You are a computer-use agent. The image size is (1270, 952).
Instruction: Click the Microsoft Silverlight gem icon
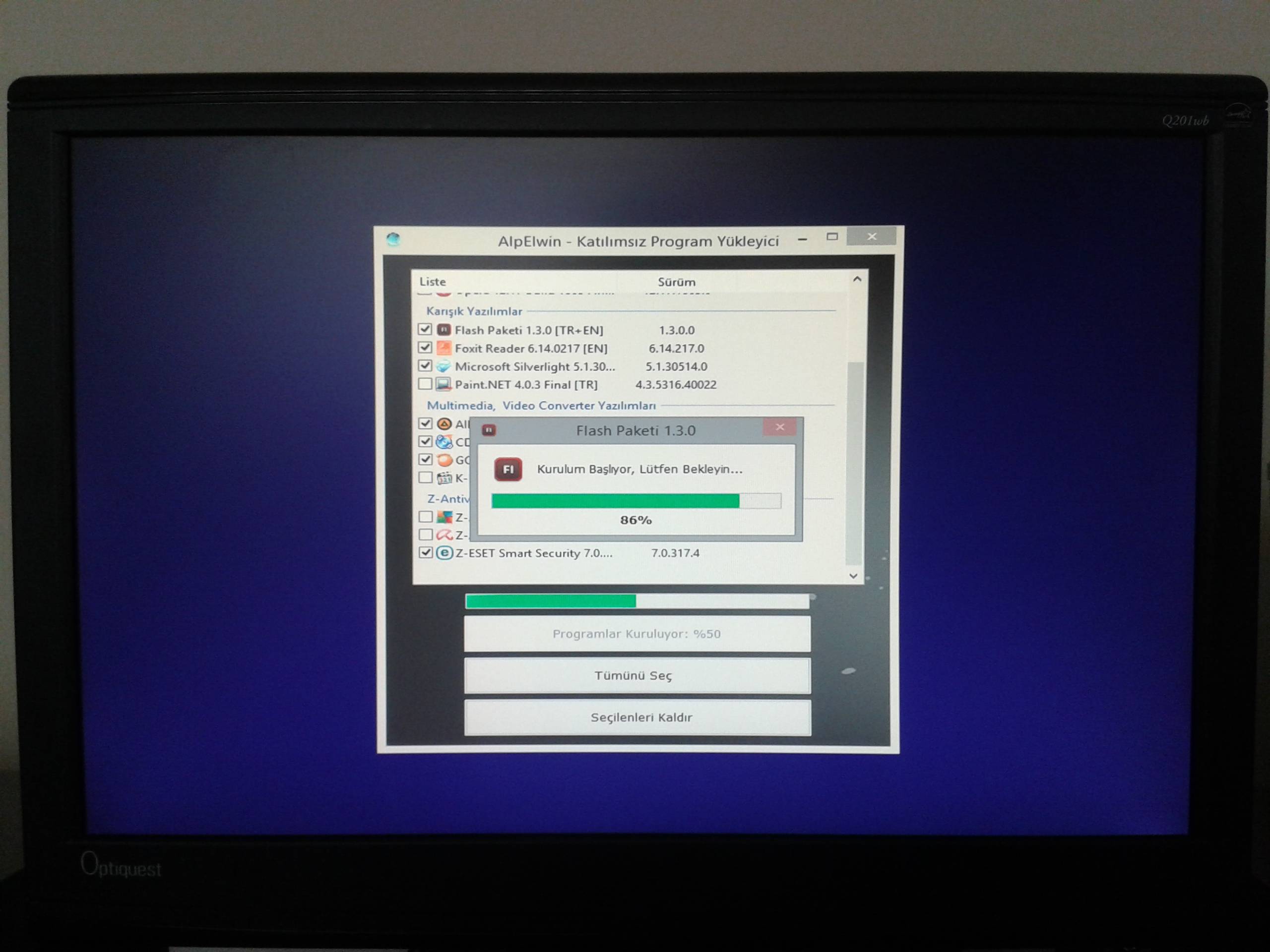443,366
